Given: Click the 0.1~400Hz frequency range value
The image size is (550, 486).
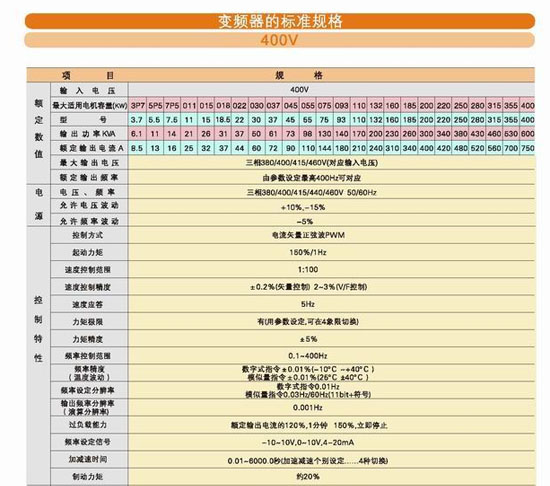Looking at the screenshot, I should [308, 356].
